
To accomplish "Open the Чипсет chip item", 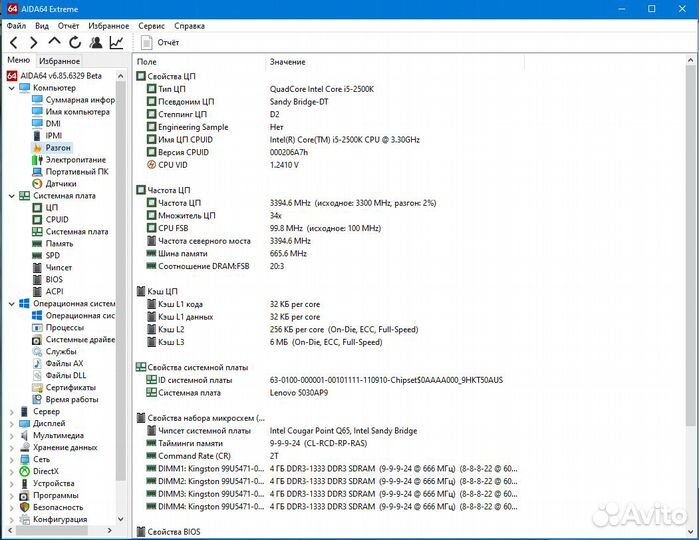I will 52,268.
